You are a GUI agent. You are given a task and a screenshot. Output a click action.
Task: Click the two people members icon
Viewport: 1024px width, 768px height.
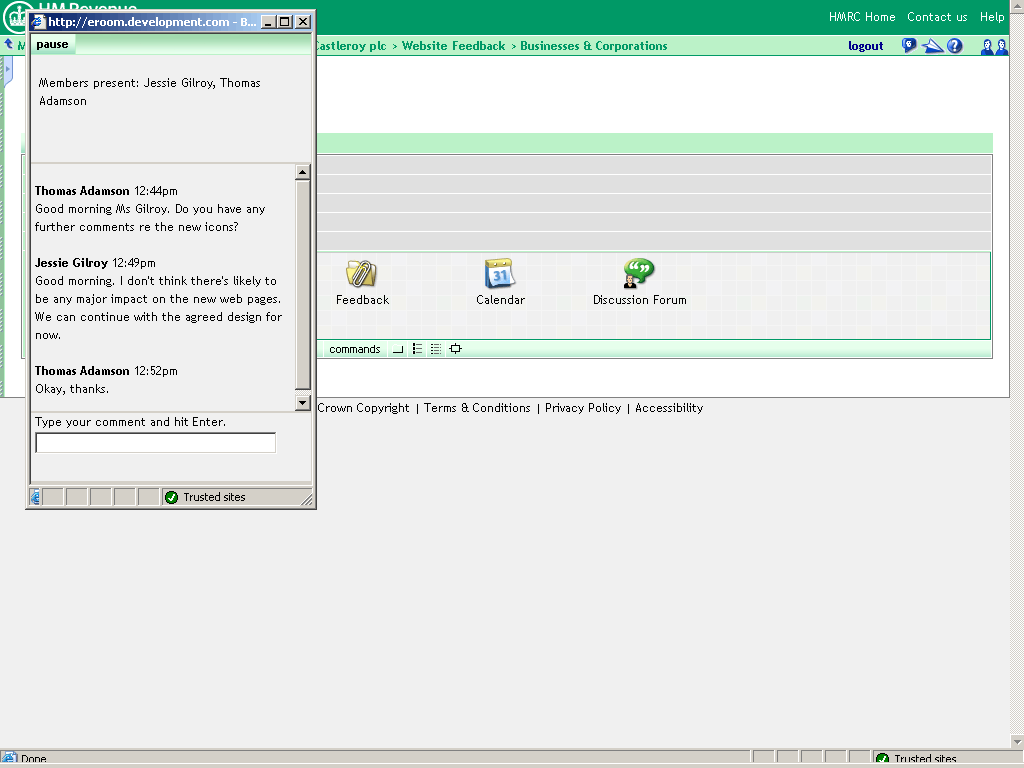click(x=994, y=46)
